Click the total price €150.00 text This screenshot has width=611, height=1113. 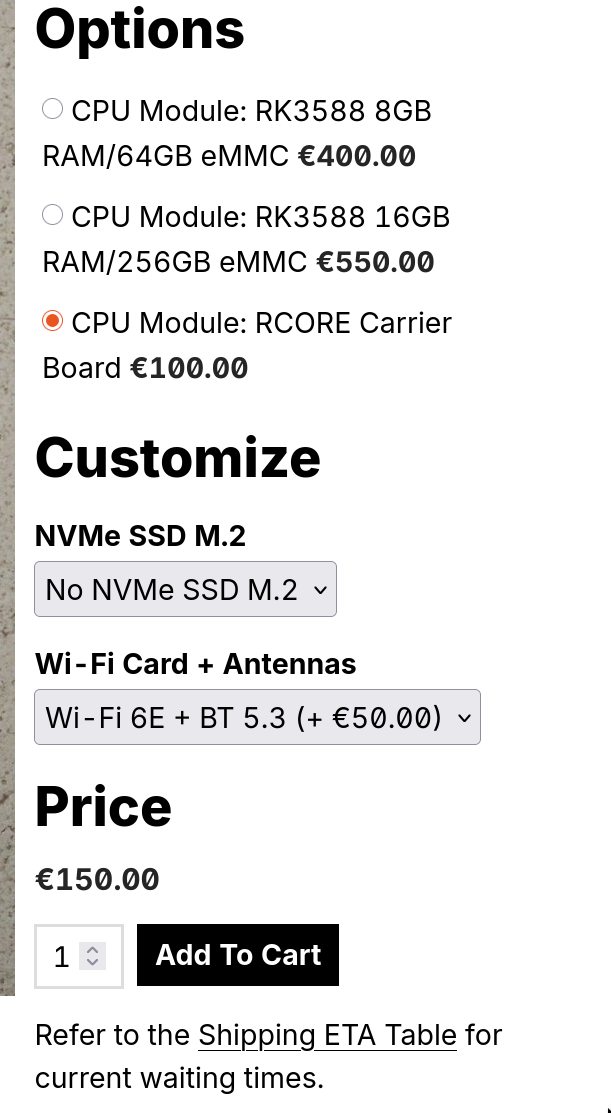pyautogui.click(x=97, y=880)
